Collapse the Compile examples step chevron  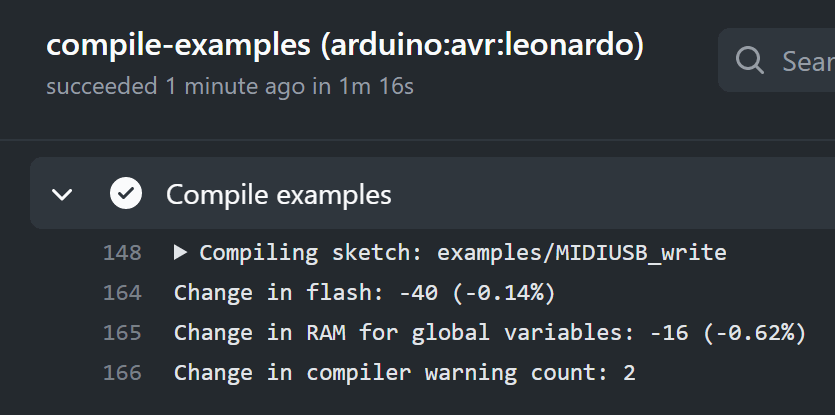(62, 194)
